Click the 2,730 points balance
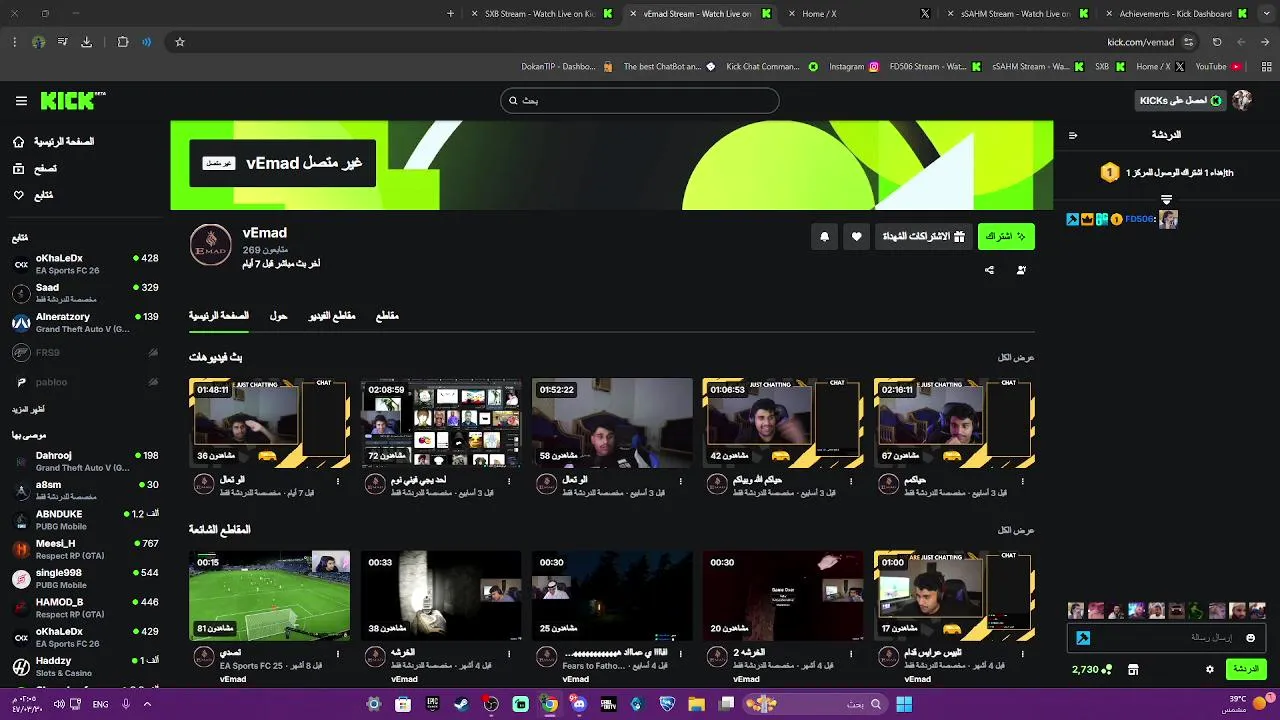 pos(1091,669)
